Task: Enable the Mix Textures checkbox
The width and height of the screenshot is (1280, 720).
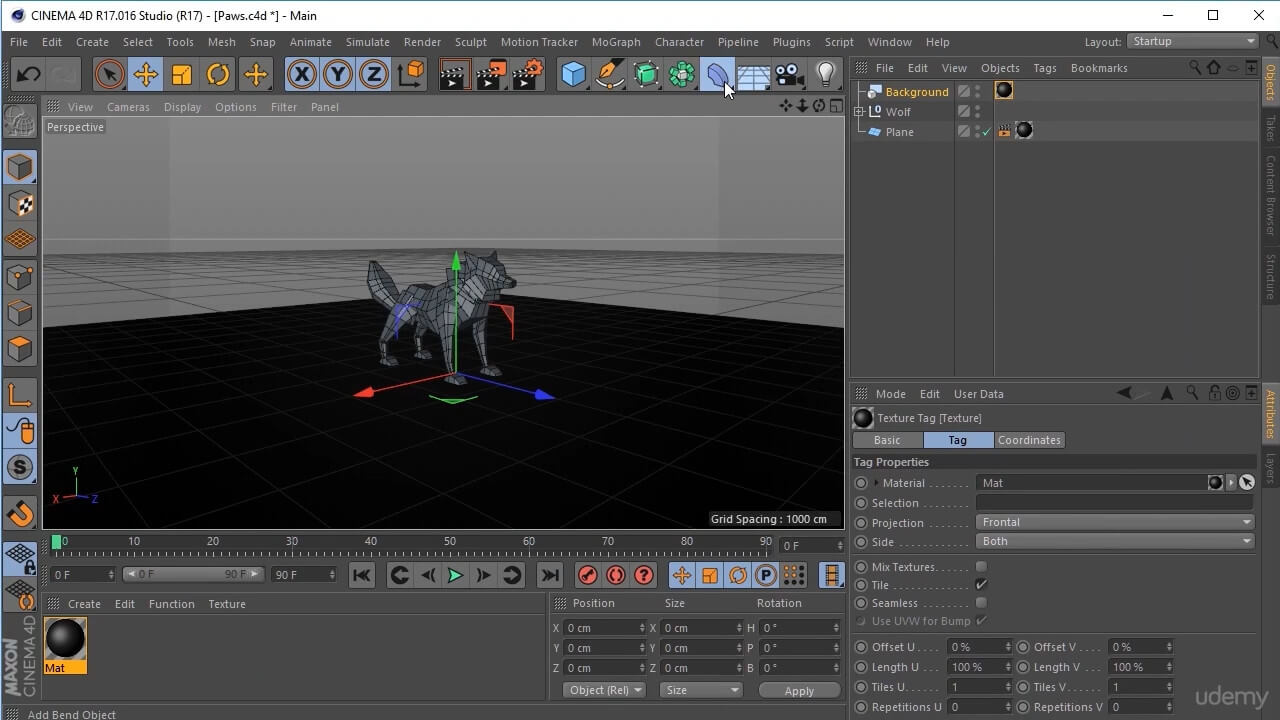Action: [x=981, y=567]
